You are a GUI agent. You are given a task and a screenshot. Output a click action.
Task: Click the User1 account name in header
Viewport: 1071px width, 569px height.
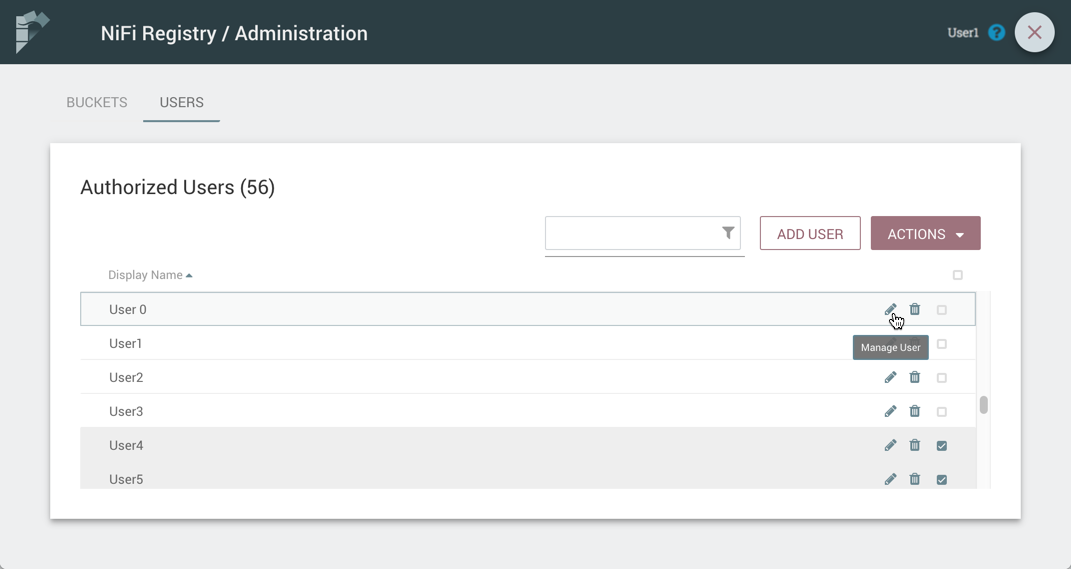963,33
